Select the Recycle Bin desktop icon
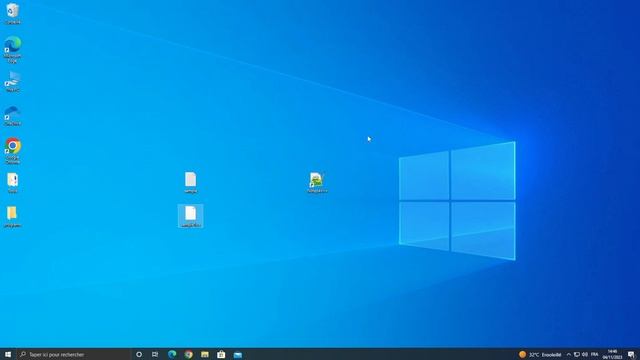Screen dimensions: 640x360 click(13, 13)
